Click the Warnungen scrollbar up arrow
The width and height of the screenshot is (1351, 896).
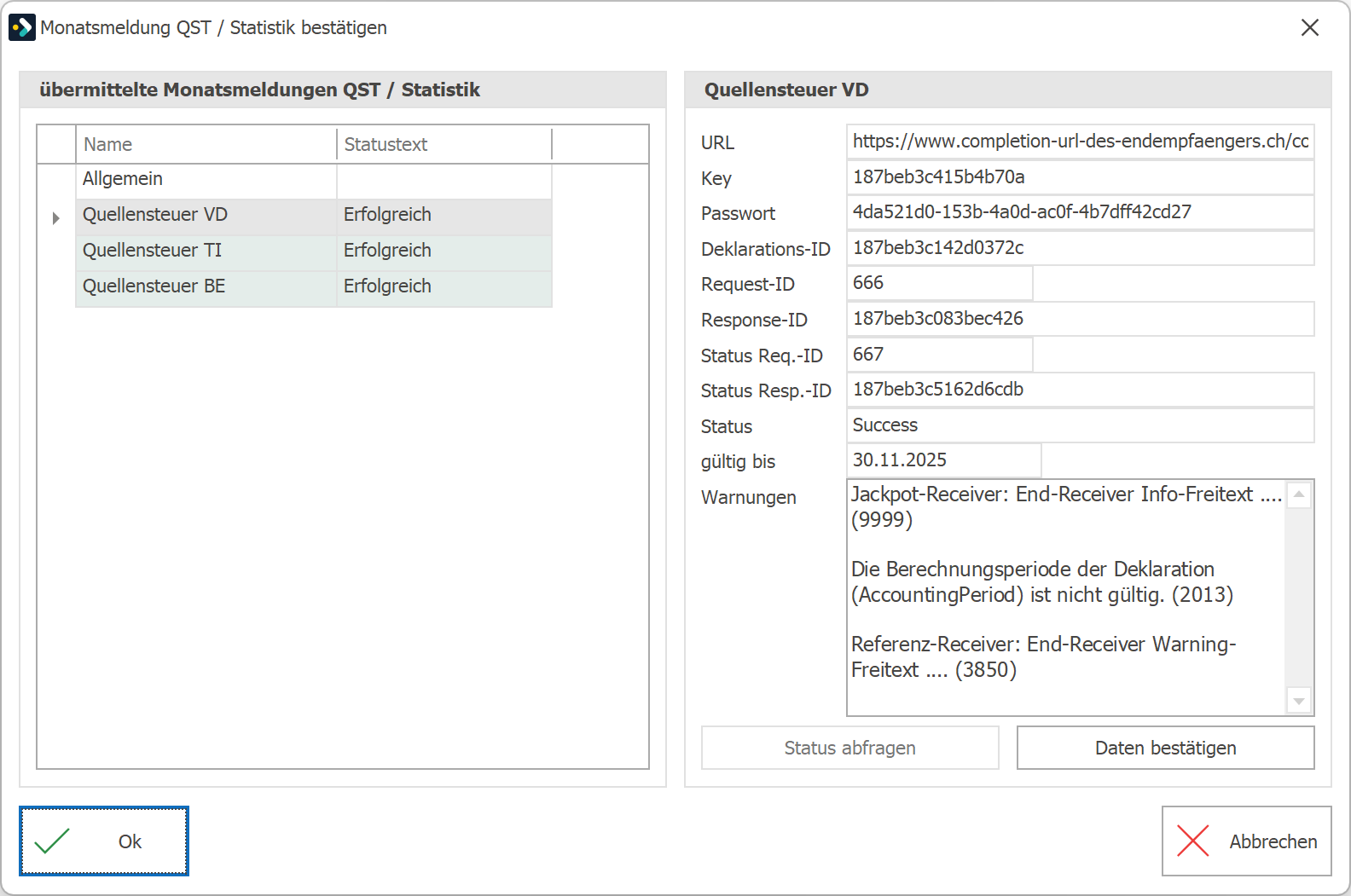coord(1299,494)
